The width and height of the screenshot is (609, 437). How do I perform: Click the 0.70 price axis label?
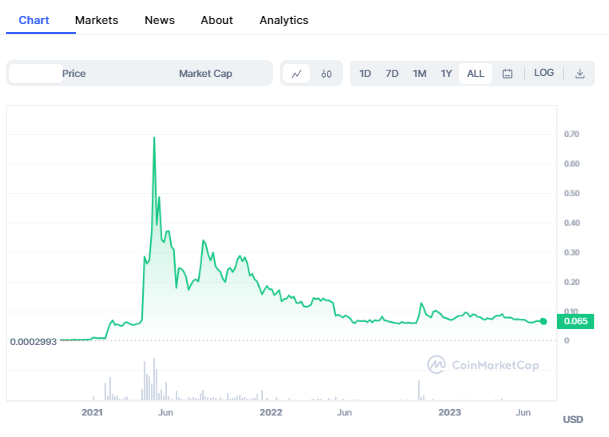[x=571, y=134]
